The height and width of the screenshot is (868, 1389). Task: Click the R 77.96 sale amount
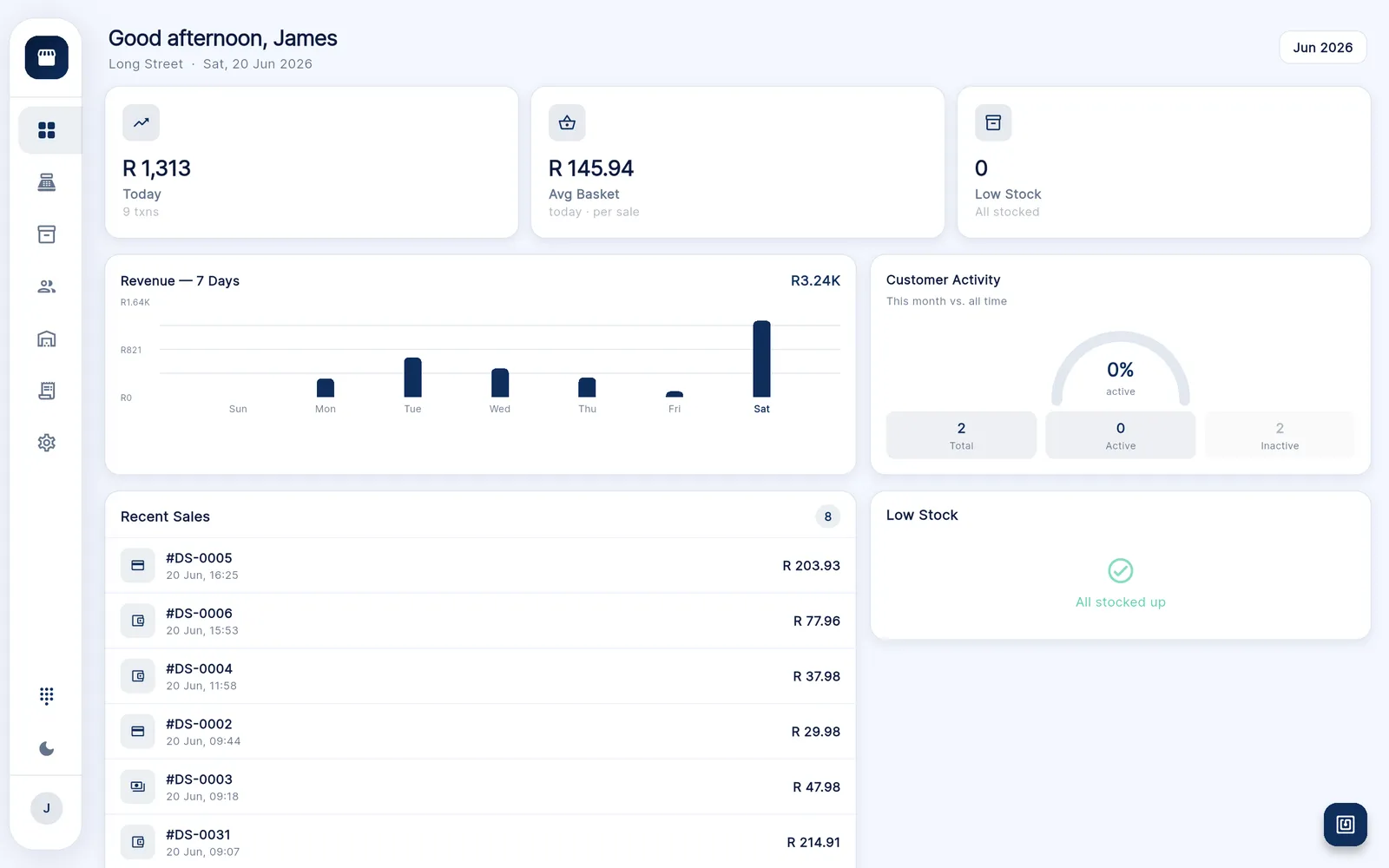coord(817,621)
